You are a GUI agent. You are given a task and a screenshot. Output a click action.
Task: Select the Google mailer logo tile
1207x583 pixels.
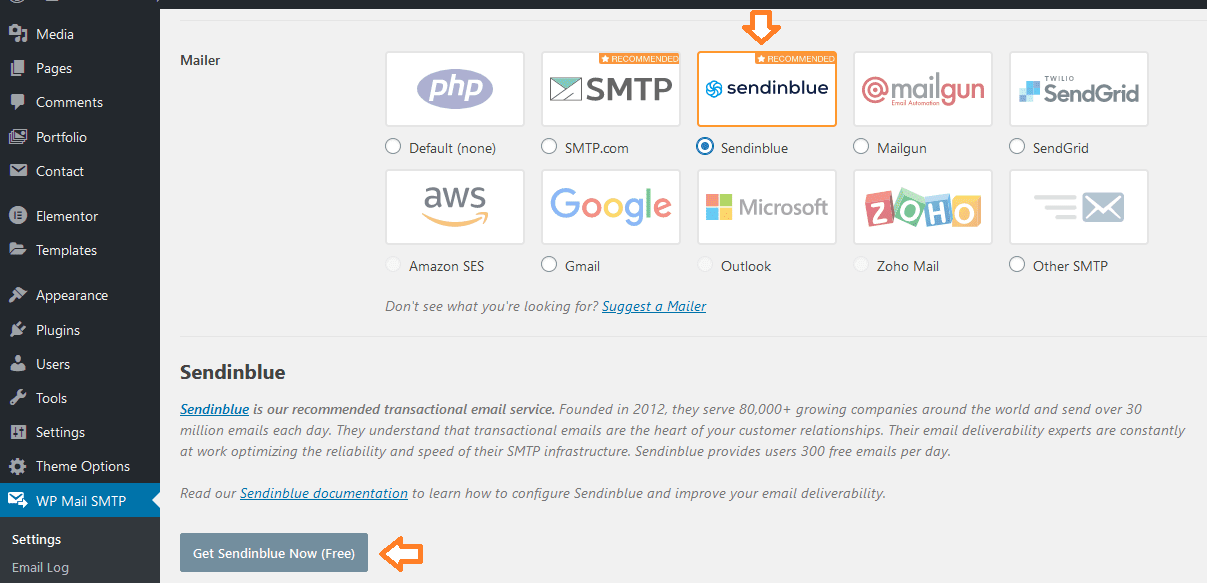tap(611, 207)
